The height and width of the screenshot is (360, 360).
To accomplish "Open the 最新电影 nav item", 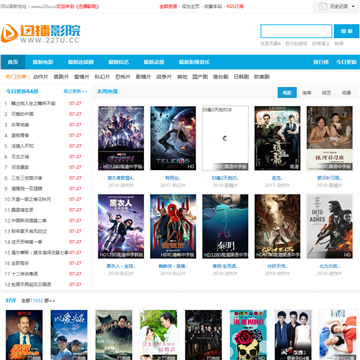I will [43, 62].
